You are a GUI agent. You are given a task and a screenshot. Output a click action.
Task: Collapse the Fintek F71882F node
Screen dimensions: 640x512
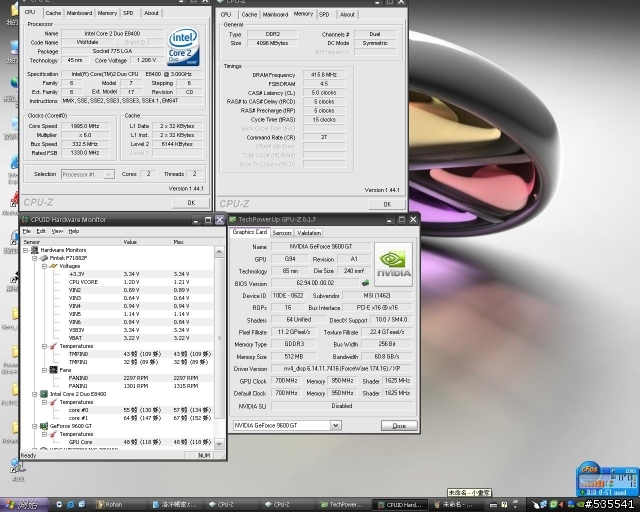click(x=35, y=258)
